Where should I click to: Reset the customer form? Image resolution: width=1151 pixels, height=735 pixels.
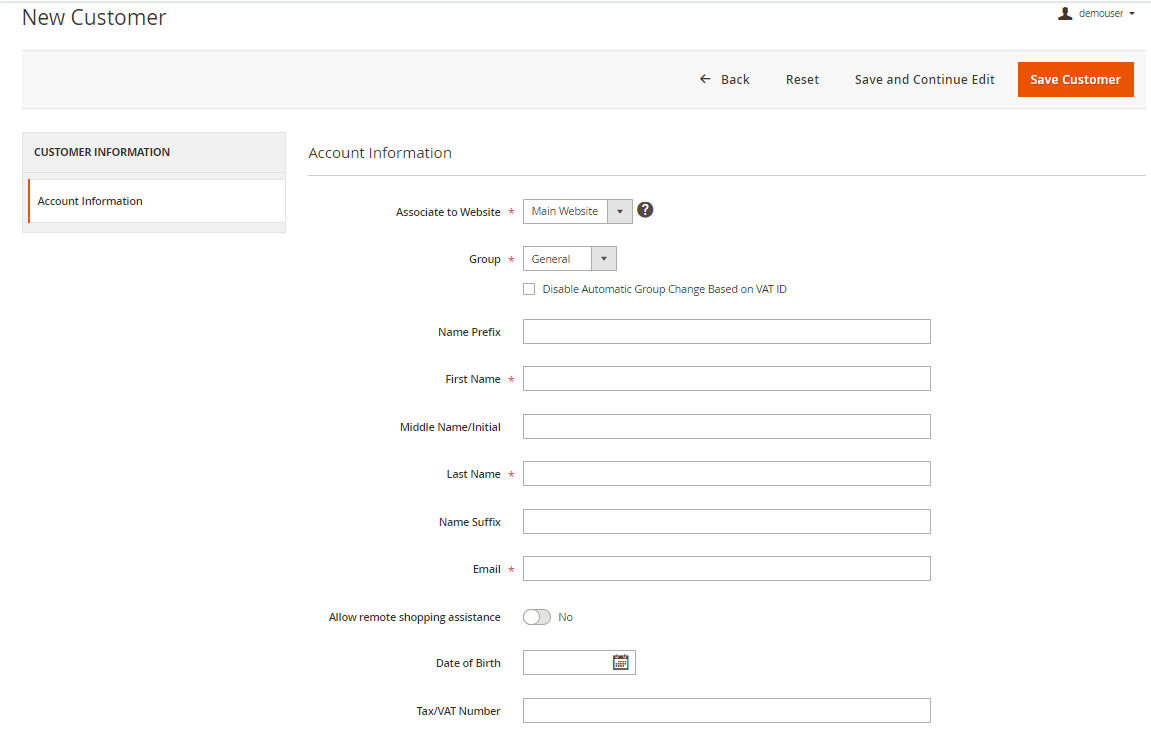point(802,80)
